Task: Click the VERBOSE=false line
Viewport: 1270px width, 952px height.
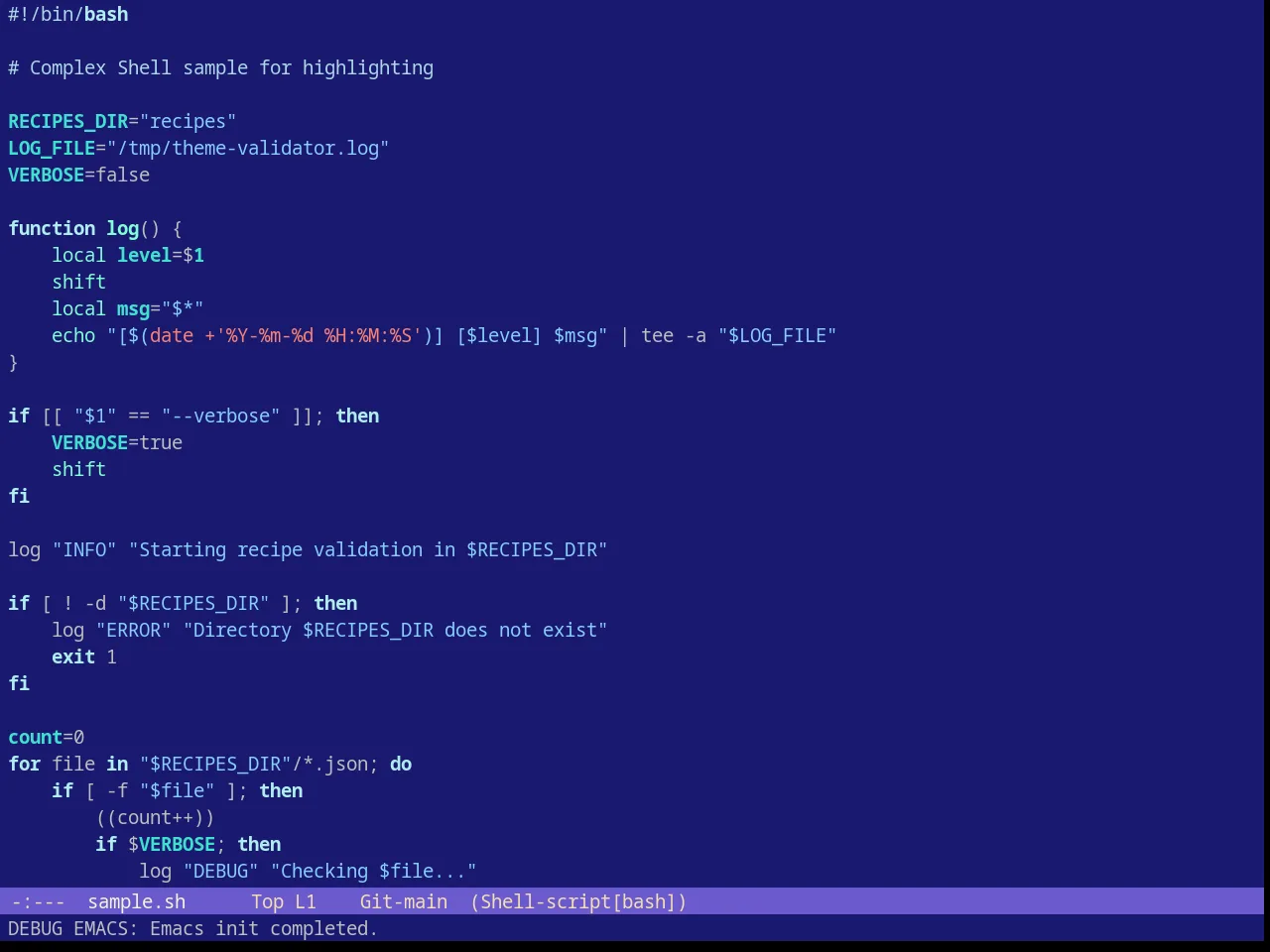Action: pos(79,175)
